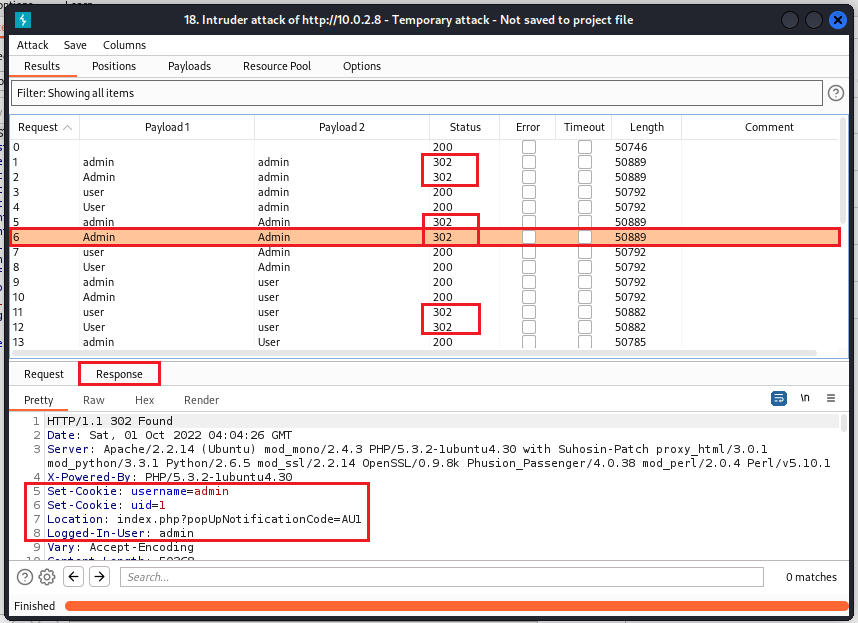The height and width of the screenshot is (623, 858).
Task: Open the search help icon at bottom left
Action: pyautogui.click(x=25, y=577)
